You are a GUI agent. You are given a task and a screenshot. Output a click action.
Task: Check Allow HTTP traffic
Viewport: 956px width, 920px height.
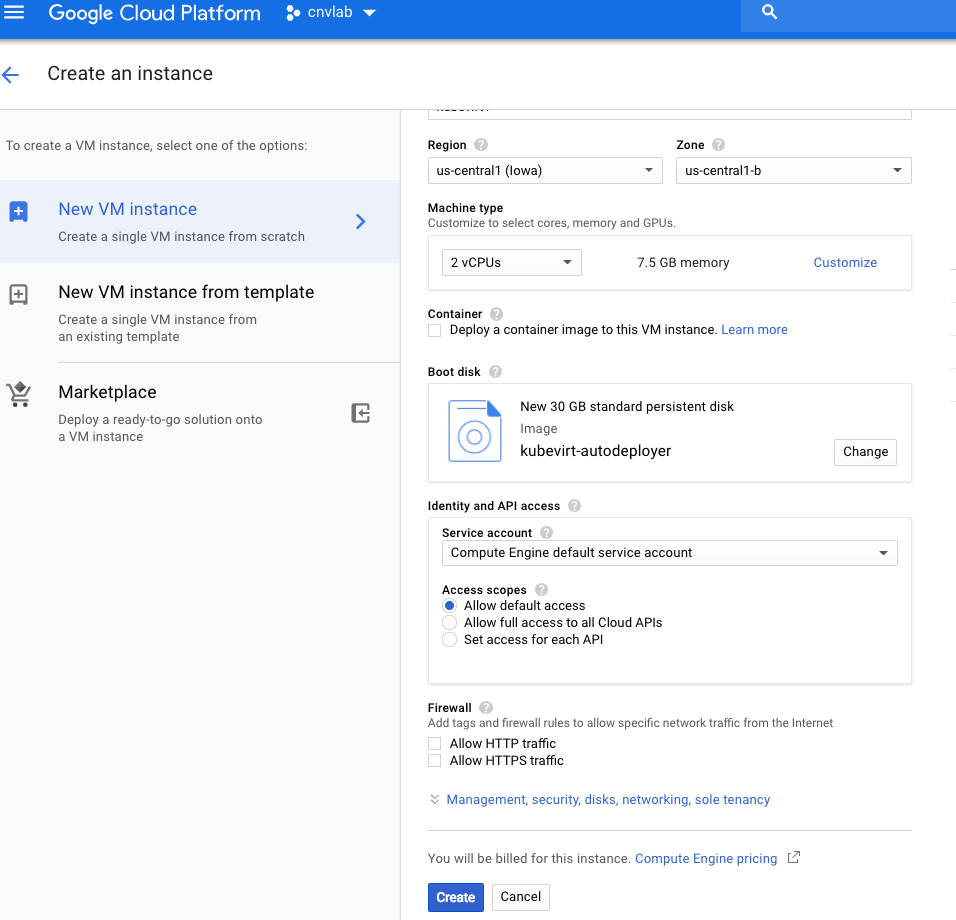point(434,744)
